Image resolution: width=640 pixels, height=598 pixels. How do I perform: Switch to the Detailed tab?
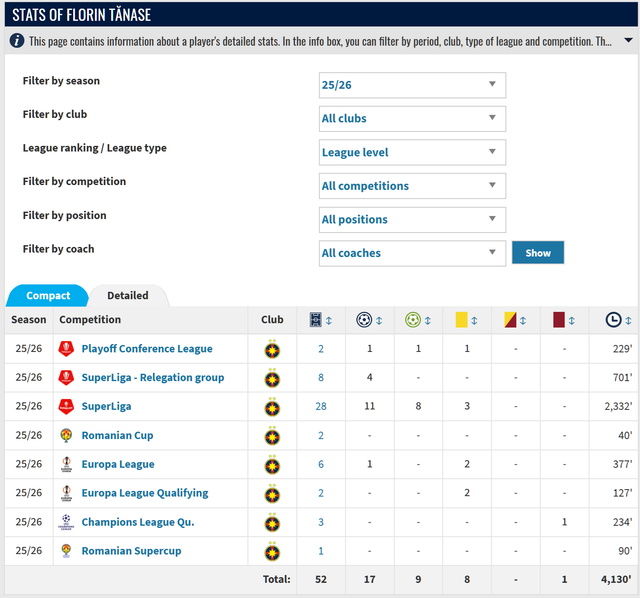pyautogui.click(x=128, y=296)
